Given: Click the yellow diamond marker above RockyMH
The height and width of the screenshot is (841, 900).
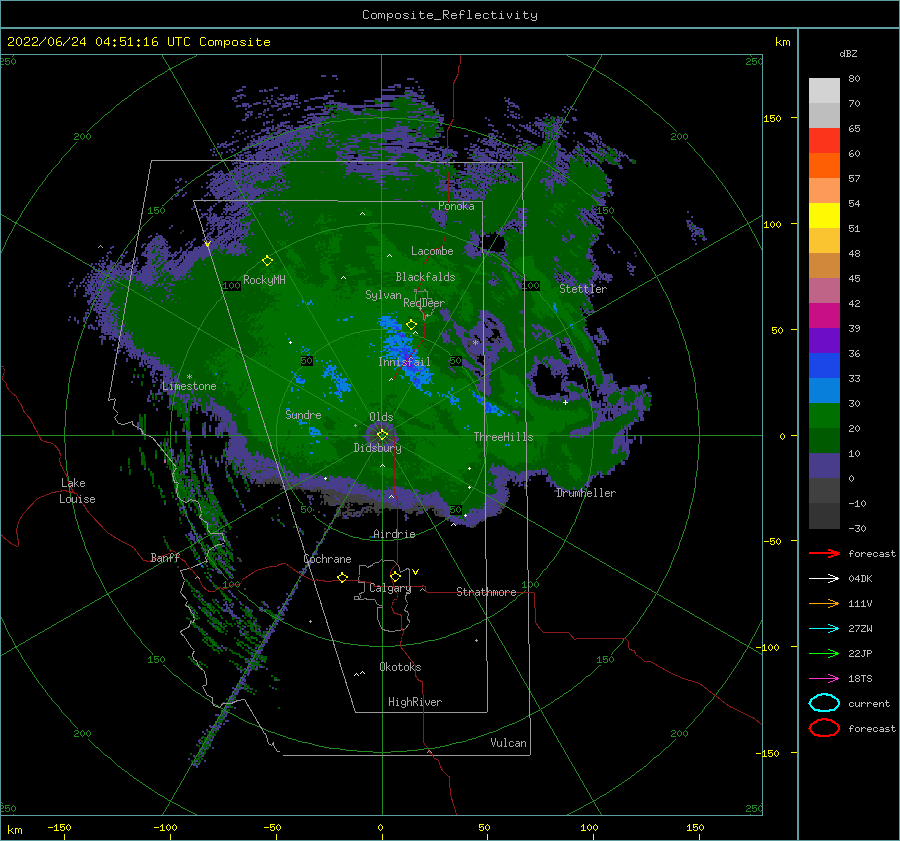Looking at the screenshot, I should coord(267,261).
